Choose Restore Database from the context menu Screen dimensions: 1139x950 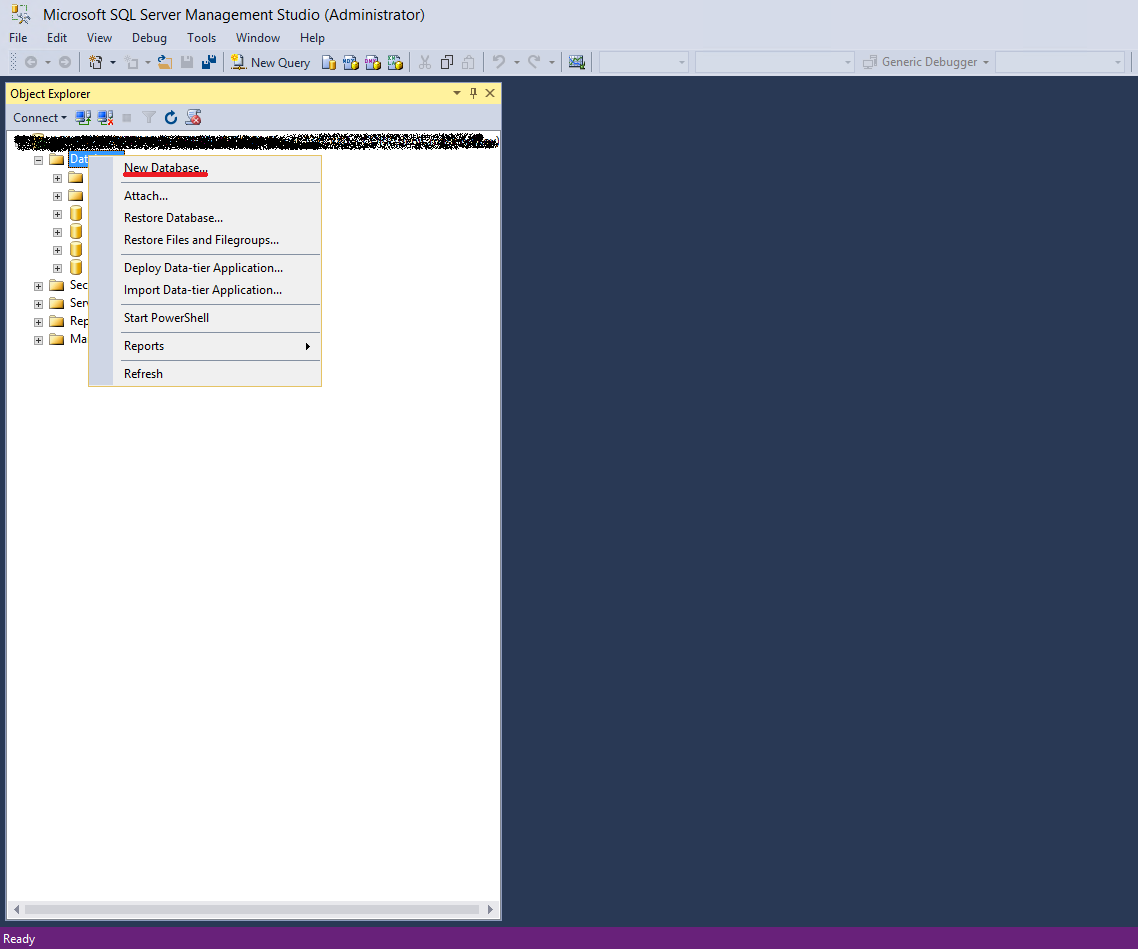coord(173,217)
